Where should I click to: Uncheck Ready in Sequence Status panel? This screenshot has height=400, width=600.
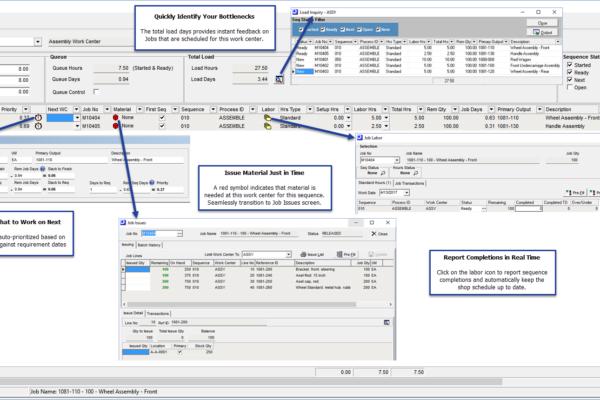click(570, 72)
